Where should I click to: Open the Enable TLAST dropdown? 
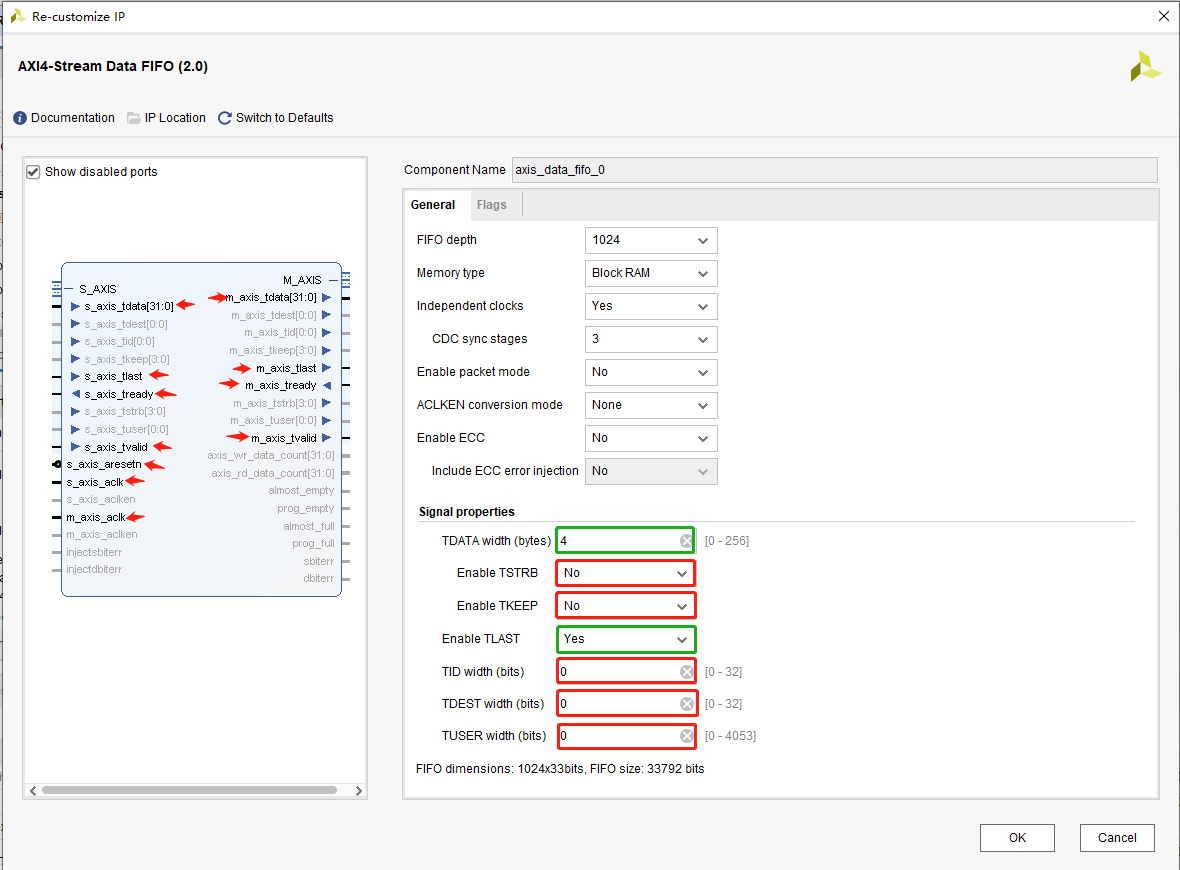pos(625,639)
